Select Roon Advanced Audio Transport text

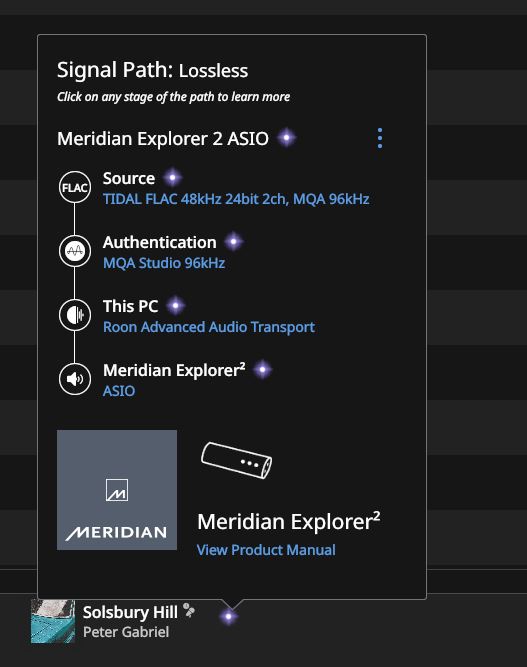tap(209, 327)
